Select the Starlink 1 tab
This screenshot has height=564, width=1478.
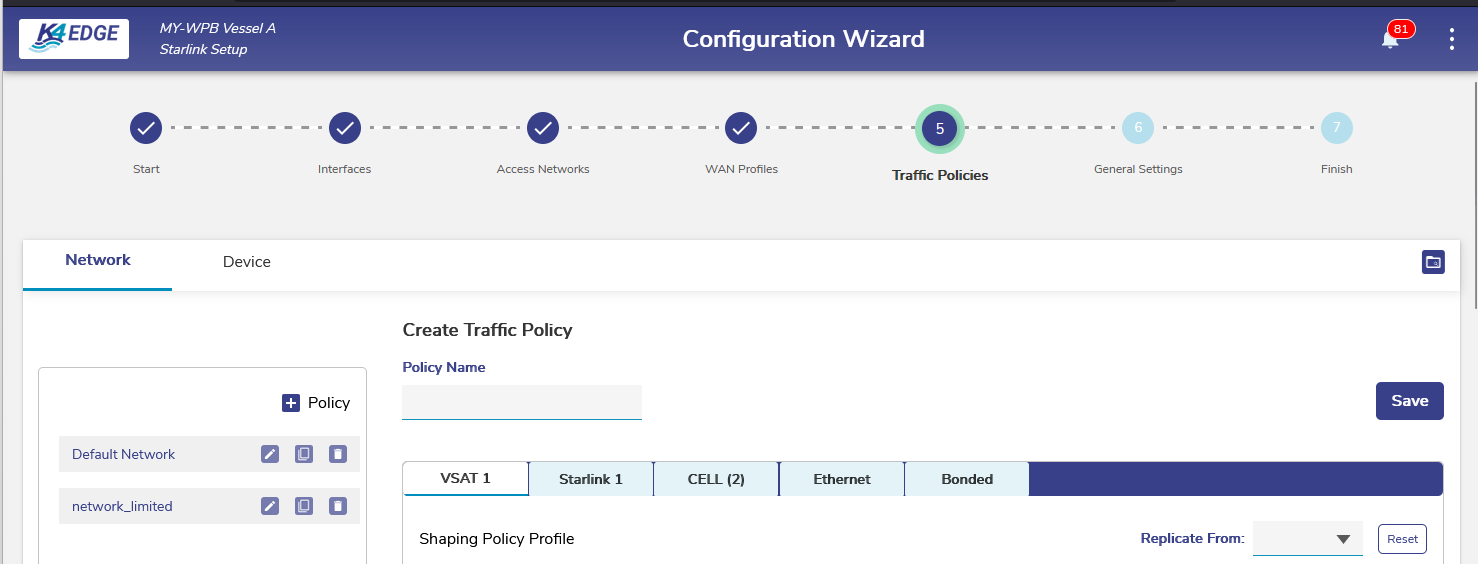pyautogui.click(x=591, y=479)
